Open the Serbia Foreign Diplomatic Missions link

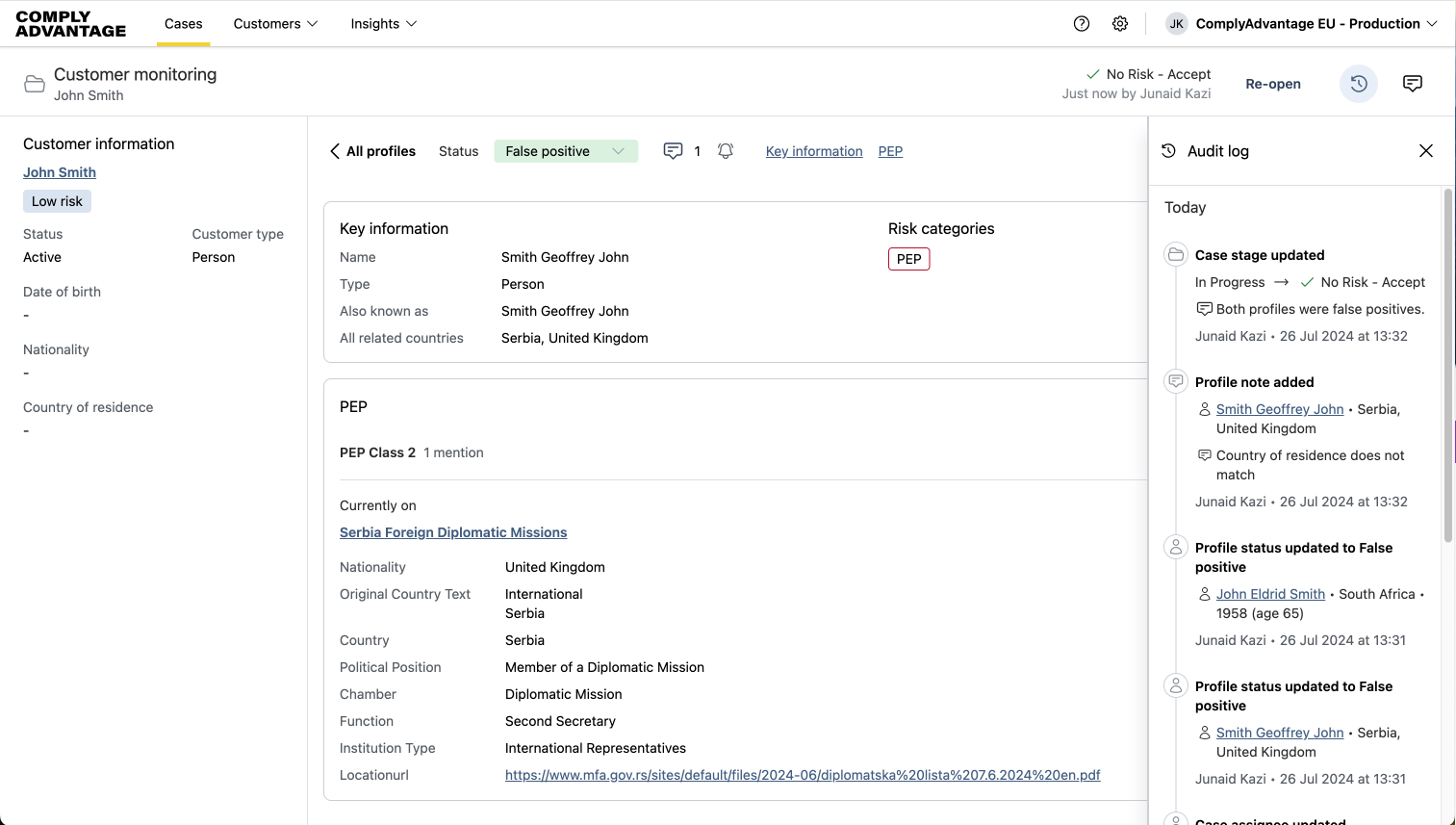pyautogui.click(x=453, y=532)
